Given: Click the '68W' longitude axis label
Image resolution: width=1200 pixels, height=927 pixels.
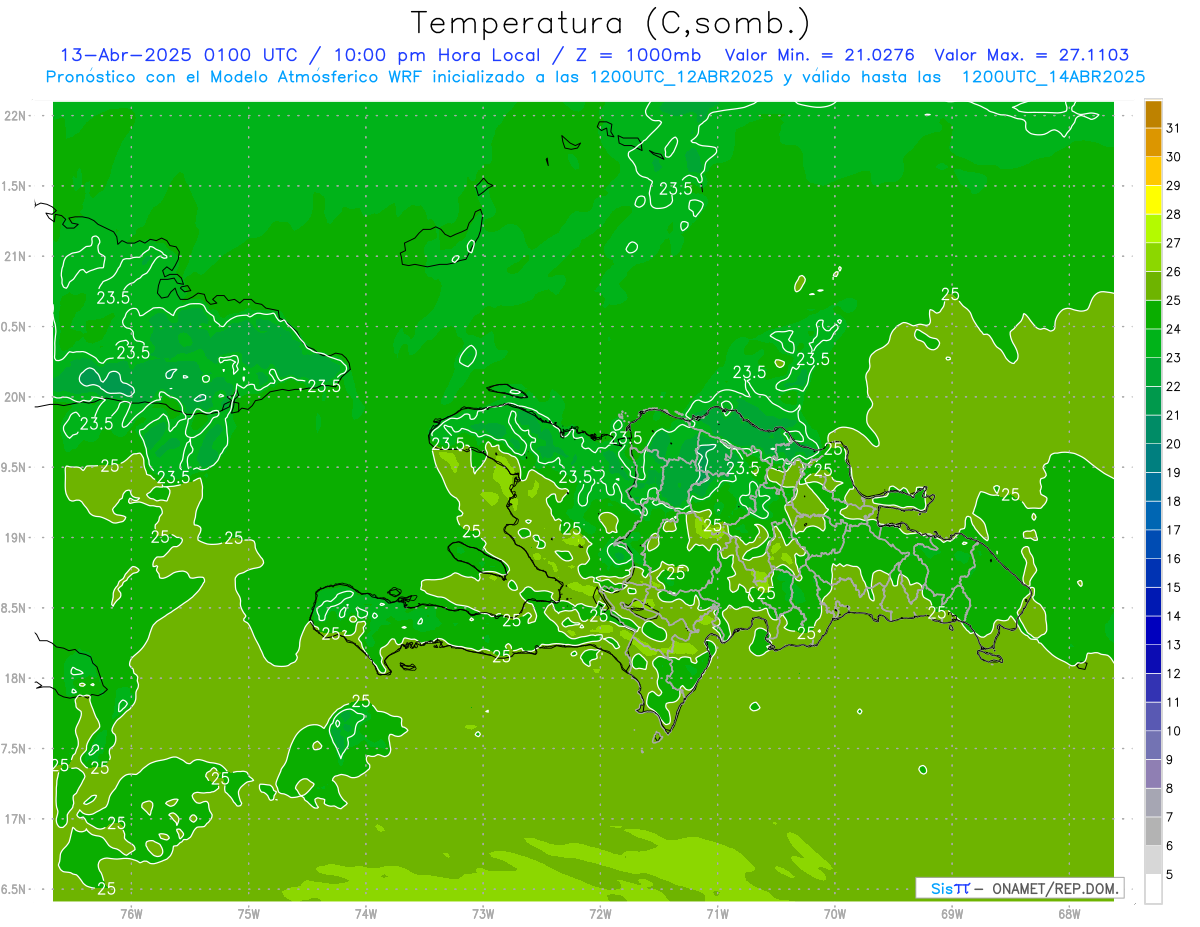Looking at the screenshot, I should pos(1069,913).
